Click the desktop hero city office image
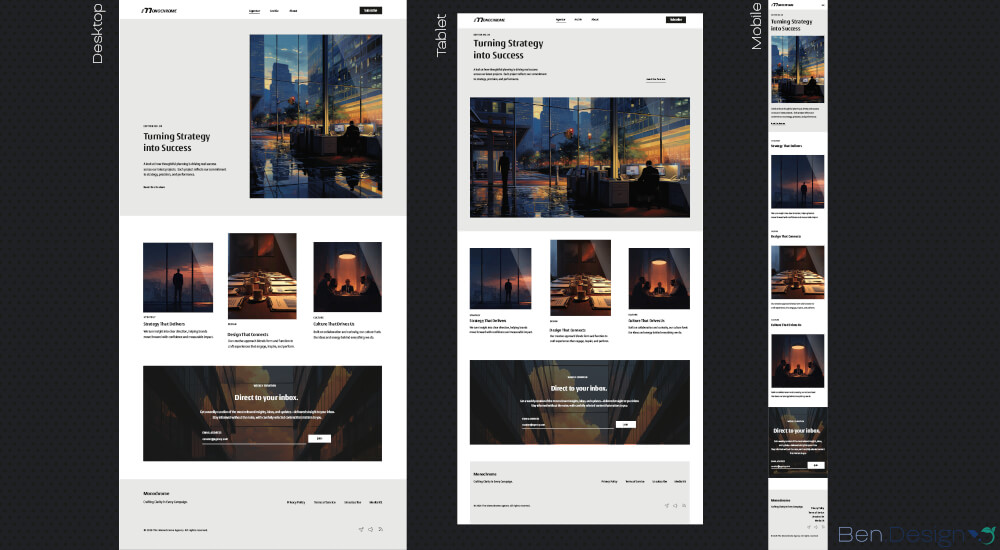 tap(315, 116)
